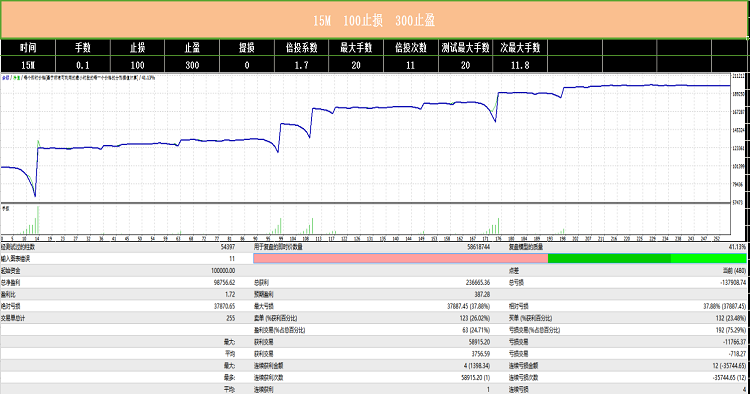The image size is (750, 394).
Task: Click the 63 (24.71%) profit trades value
Action: pyautogui.click(x=476, y=330)
